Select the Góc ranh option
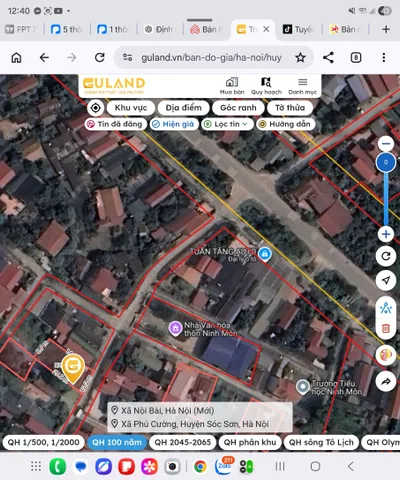The width and height of the screenshot is (400, 480). tap(238, 108)
